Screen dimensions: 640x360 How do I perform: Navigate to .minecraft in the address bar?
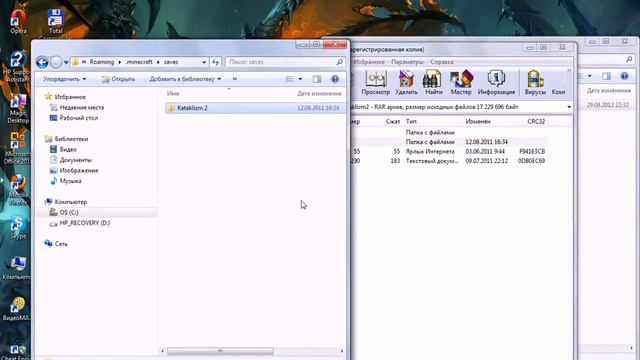(x=139, y=62)
